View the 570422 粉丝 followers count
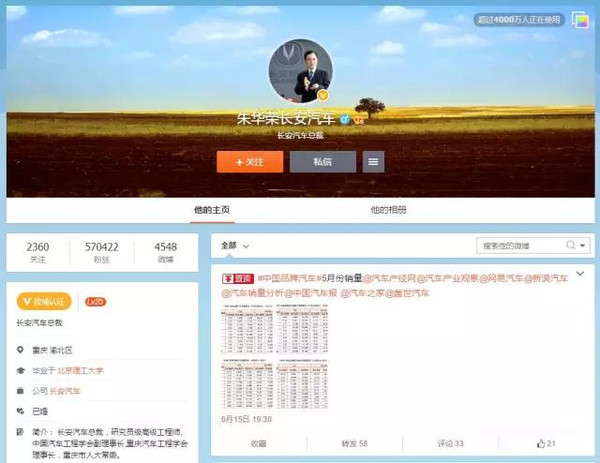Viewport: 600px width, 463px height. [x=101, y=252]
